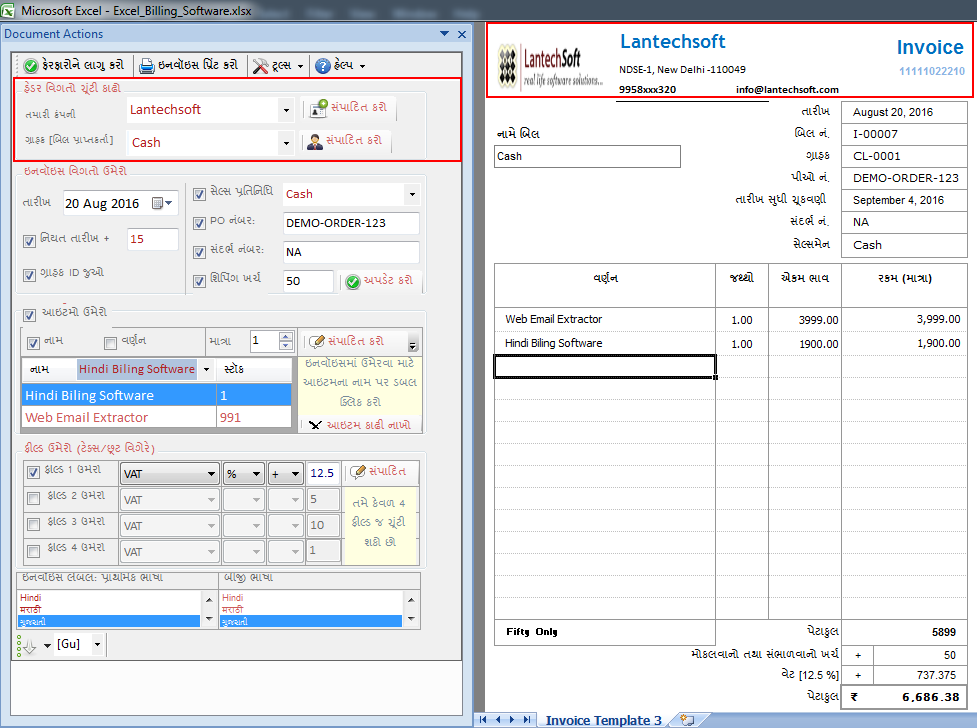This screenshot has height=728, width=977.
Task: Disable the field 1 add checkbox
Action: [x=34, y=472]
